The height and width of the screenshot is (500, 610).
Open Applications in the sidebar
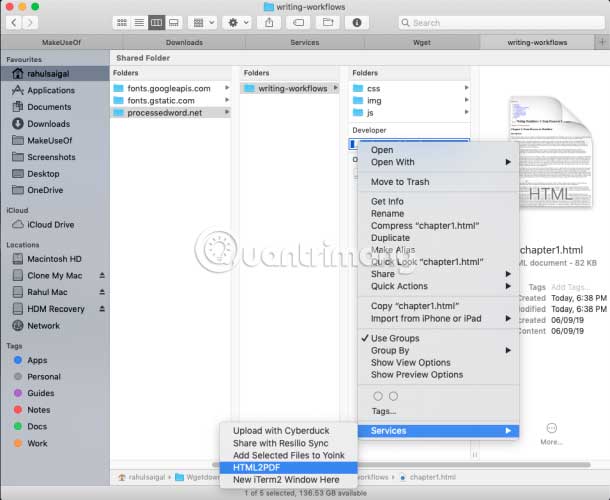pyautogui.click(x=54, y=90)
